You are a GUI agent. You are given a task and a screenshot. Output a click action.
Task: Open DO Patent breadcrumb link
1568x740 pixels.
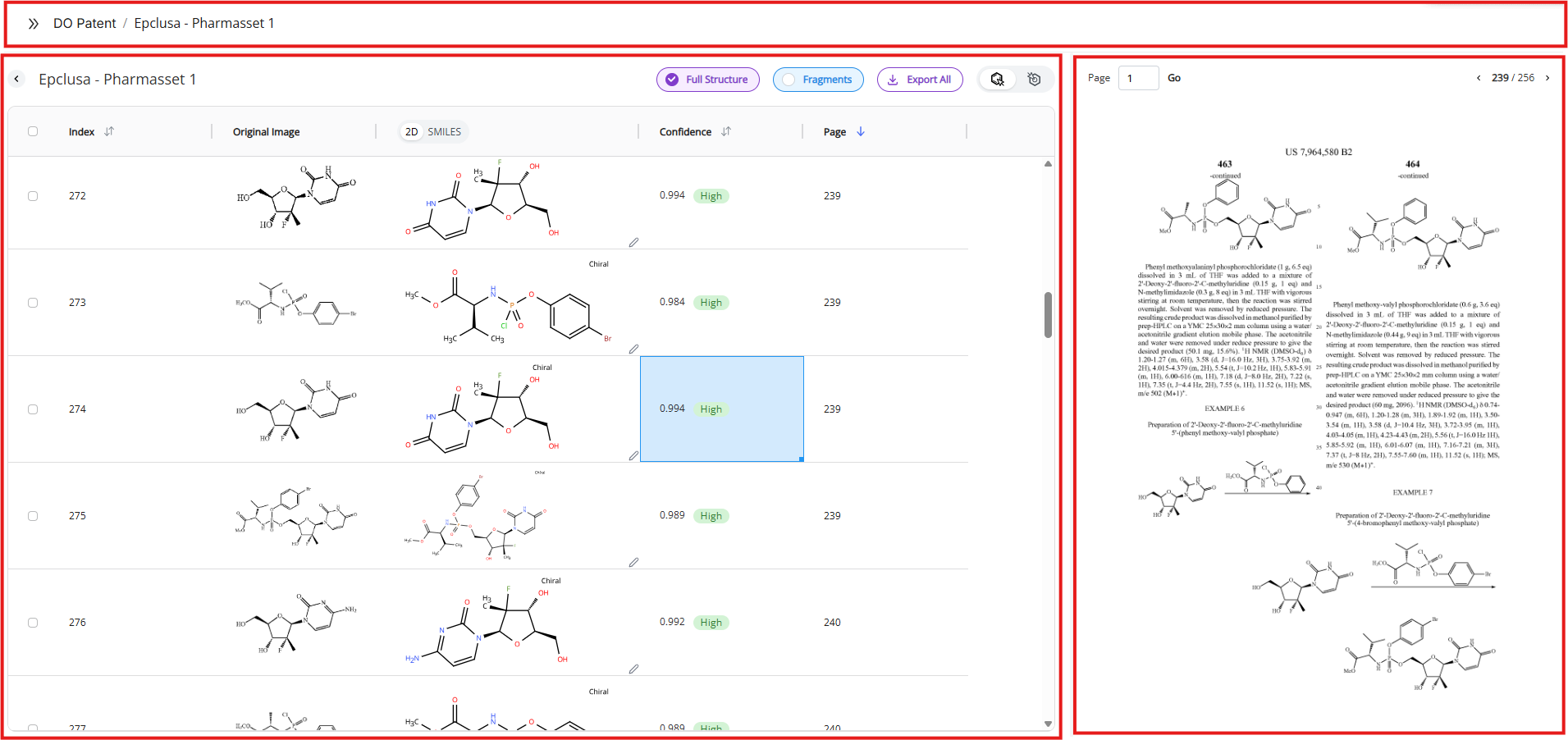pyautogui.click(x=85, y=24)
